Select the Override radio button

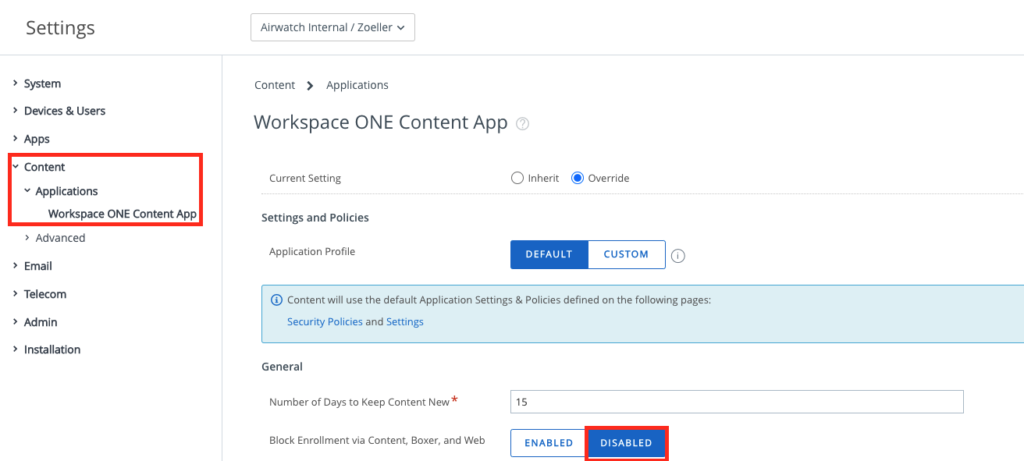point(577,178)
